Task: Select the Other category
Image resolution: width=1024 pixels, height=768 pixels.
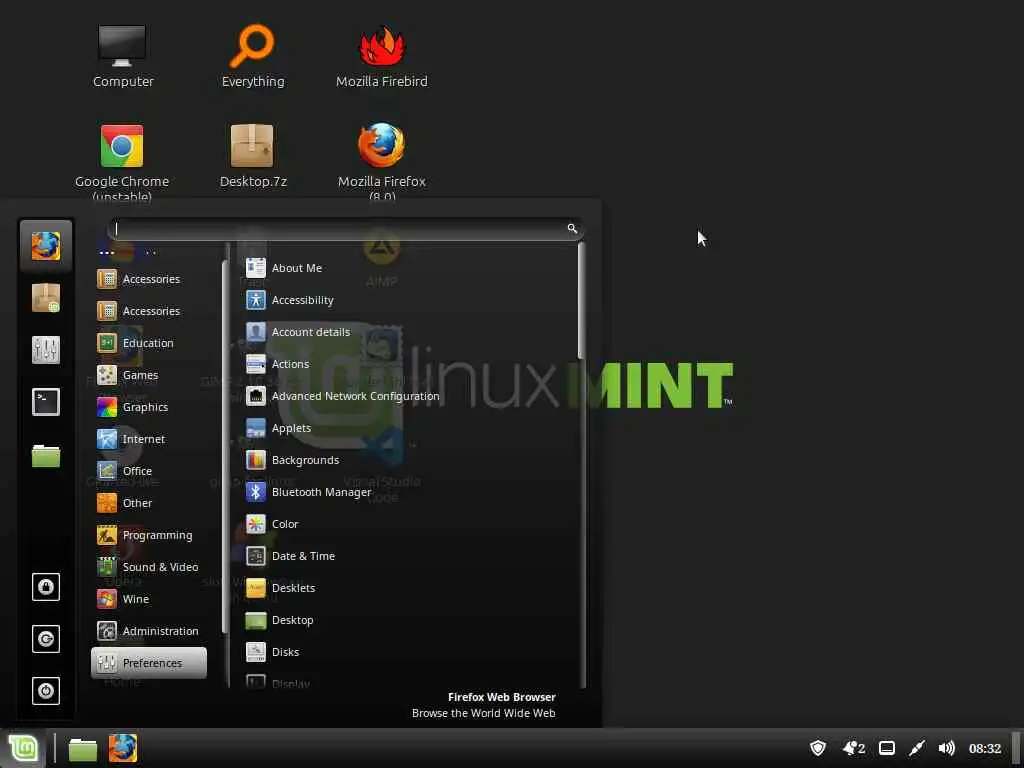Action: pos(148,503)
